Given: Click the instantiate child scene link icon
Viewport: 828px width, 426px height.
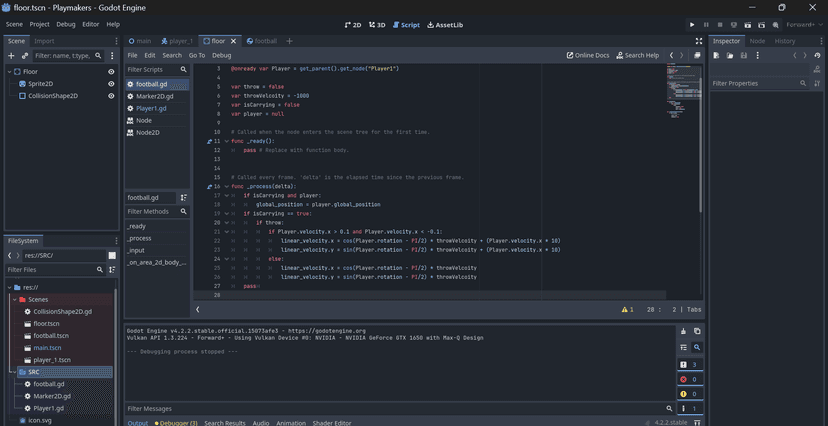Looking at the screenshot, I should tap(25, 56).
